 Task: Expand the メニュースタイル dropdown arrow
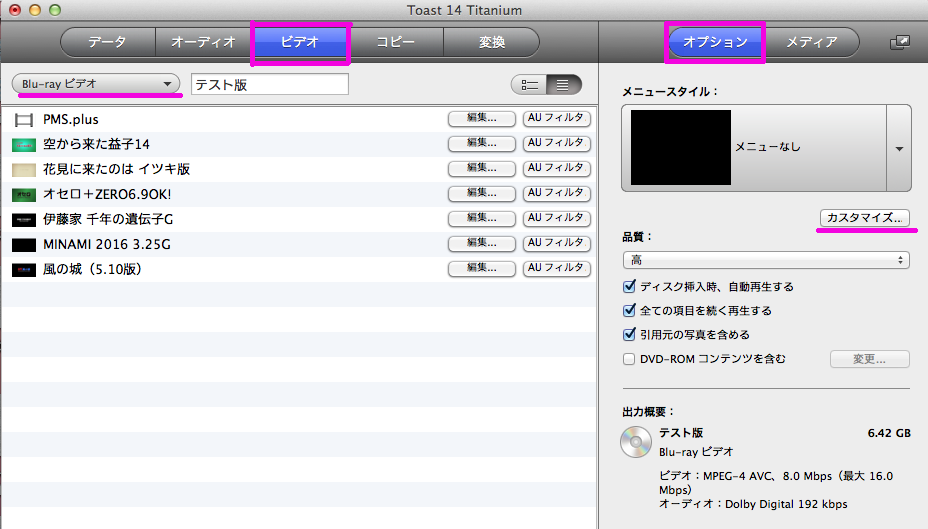click(899, 149)
